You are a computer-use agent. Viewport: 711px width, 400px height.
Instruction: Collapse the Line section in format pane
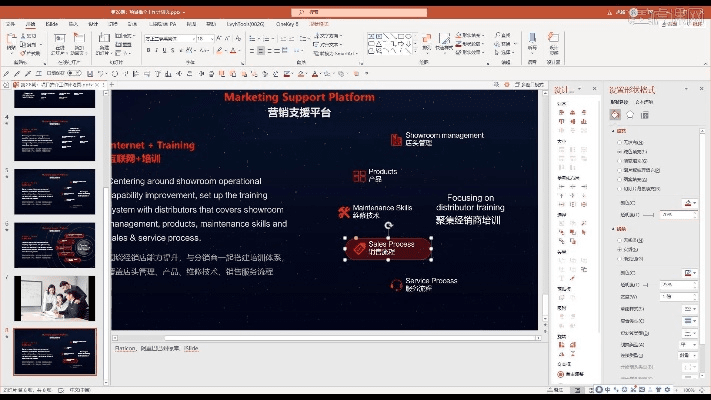613,229
